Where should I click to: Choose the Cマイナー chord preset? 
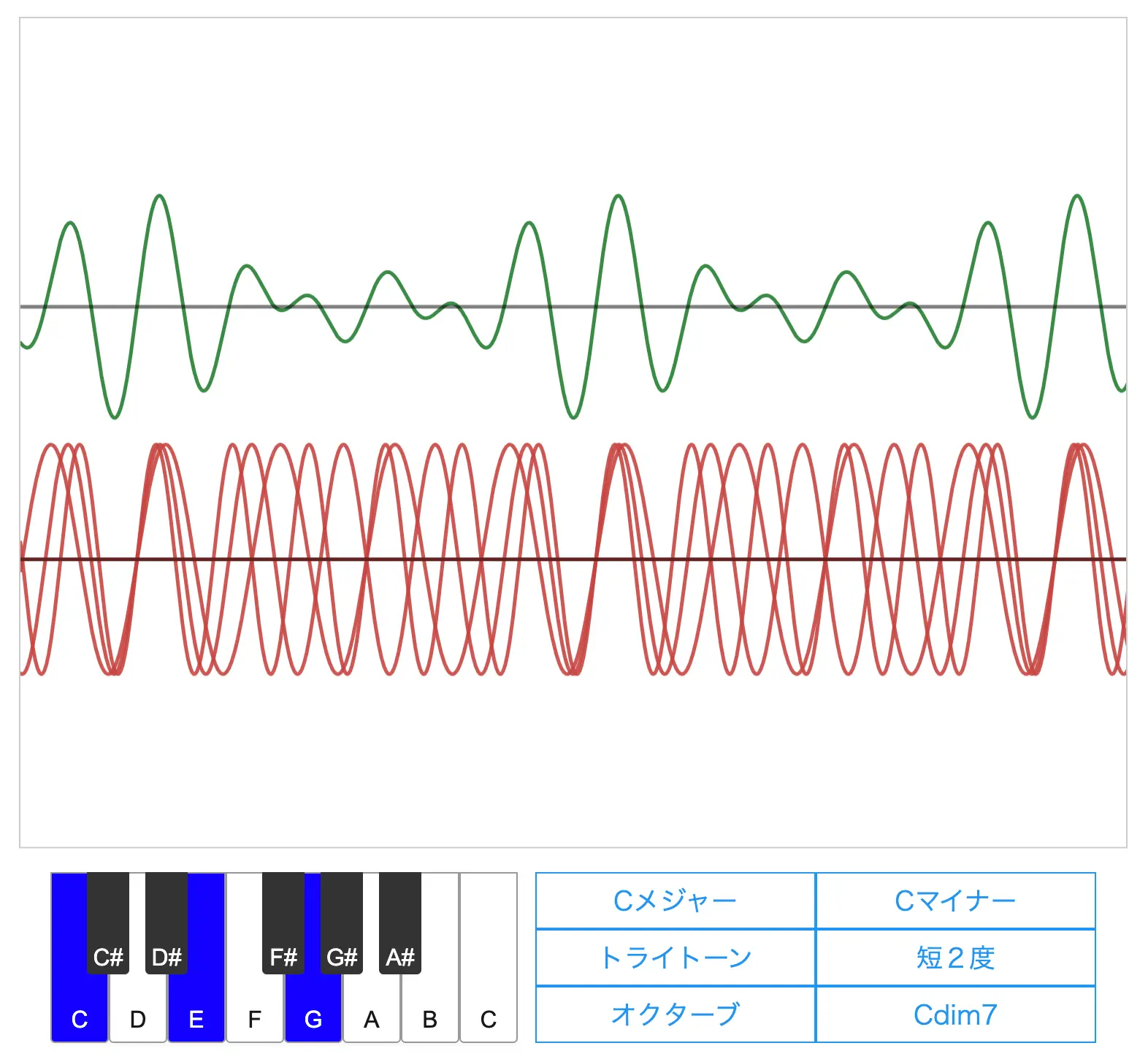[x=956, y=901]
